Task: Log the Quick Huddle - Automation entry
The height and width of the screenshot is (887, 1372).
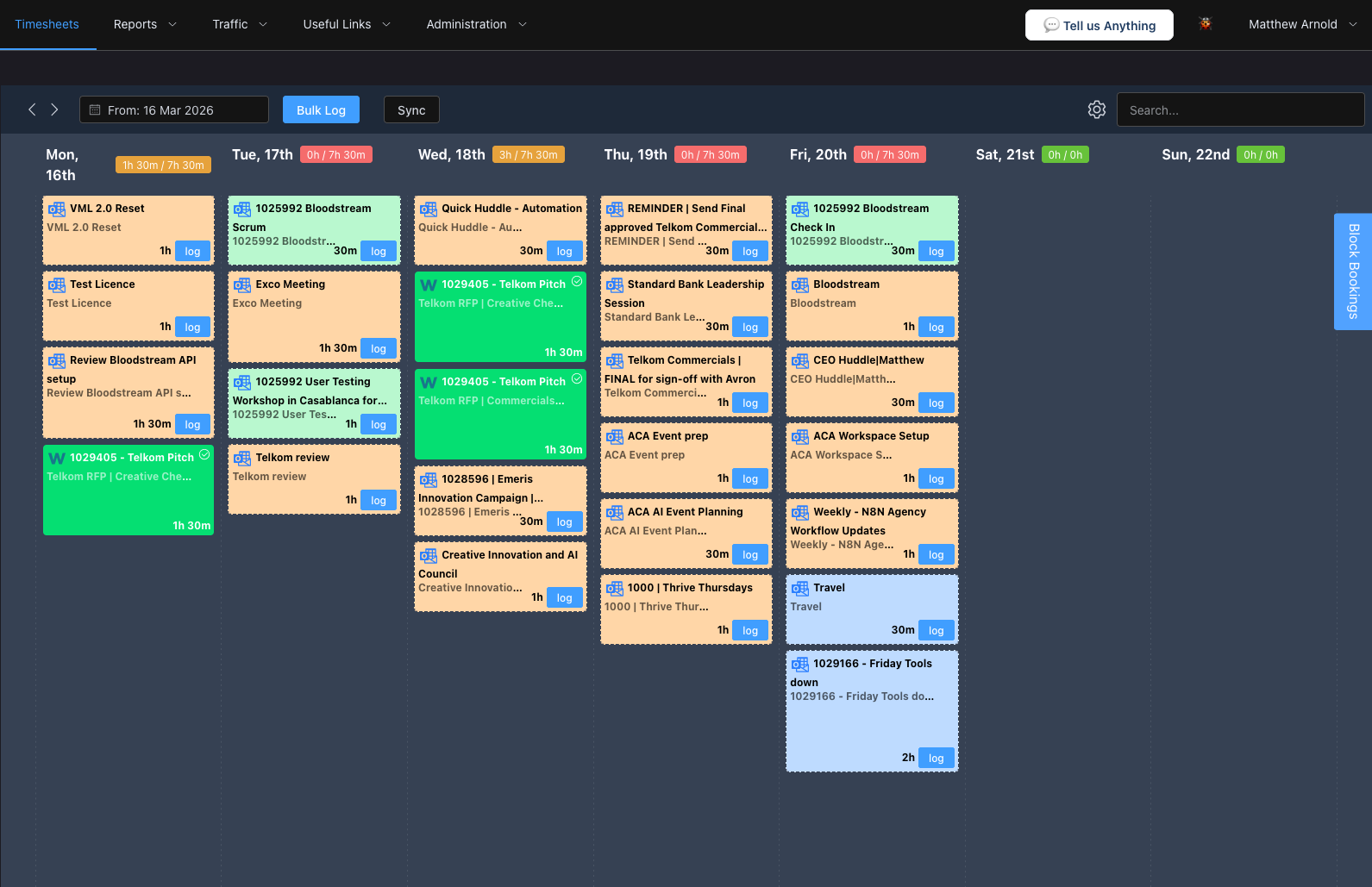Action: [565, 251]
